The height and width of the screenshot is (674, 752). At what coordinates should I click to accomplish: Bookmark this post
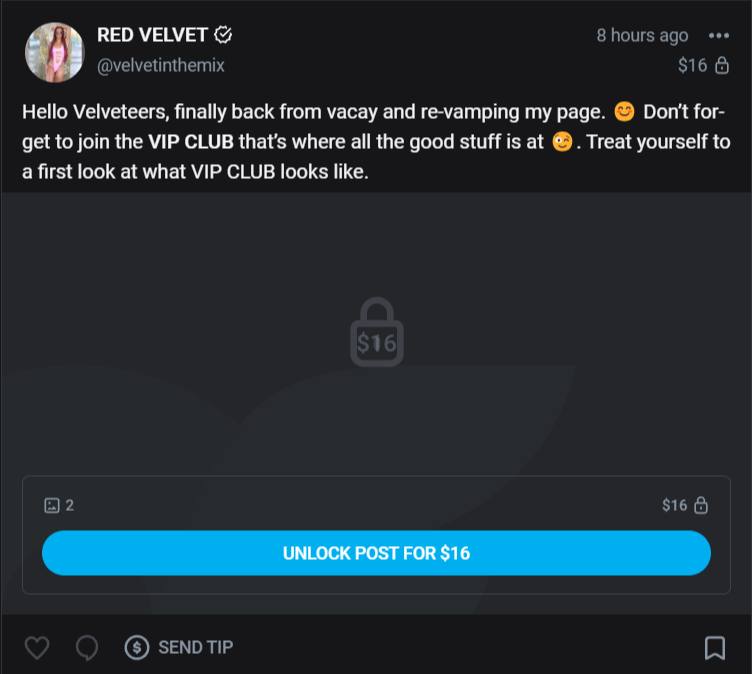pos(715,648)
